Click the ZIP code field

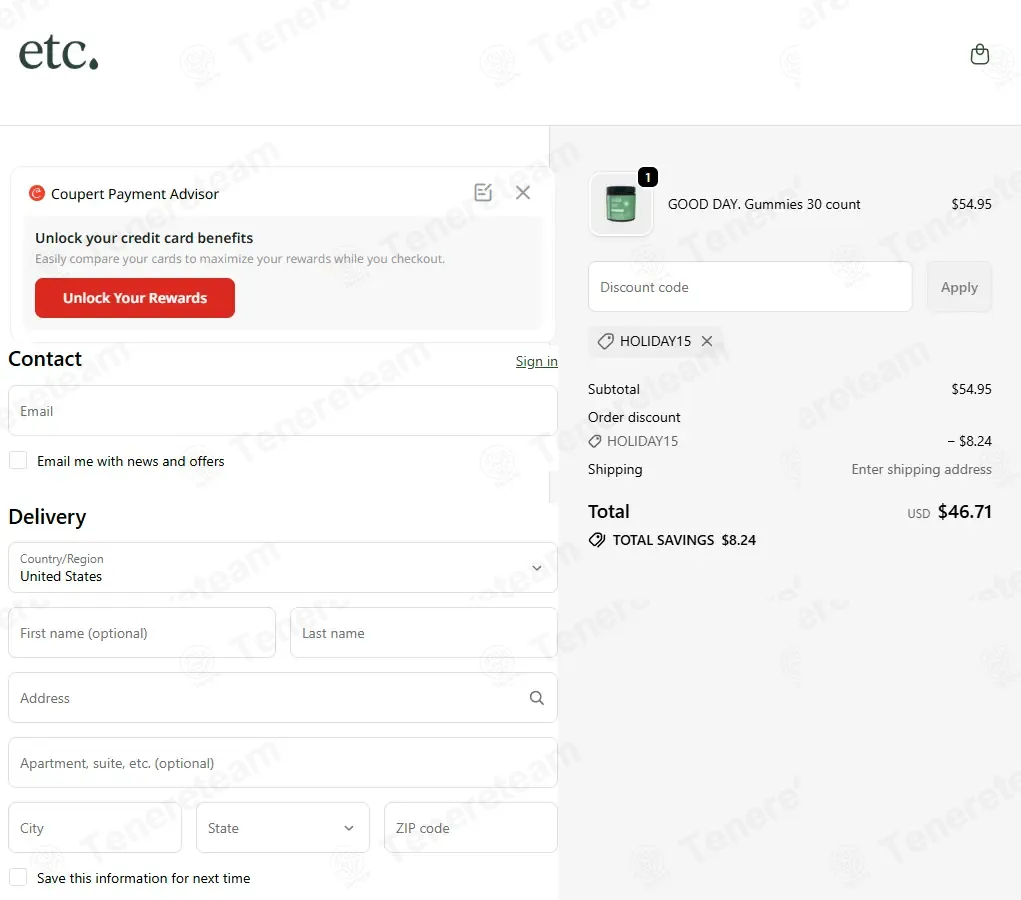471,828
